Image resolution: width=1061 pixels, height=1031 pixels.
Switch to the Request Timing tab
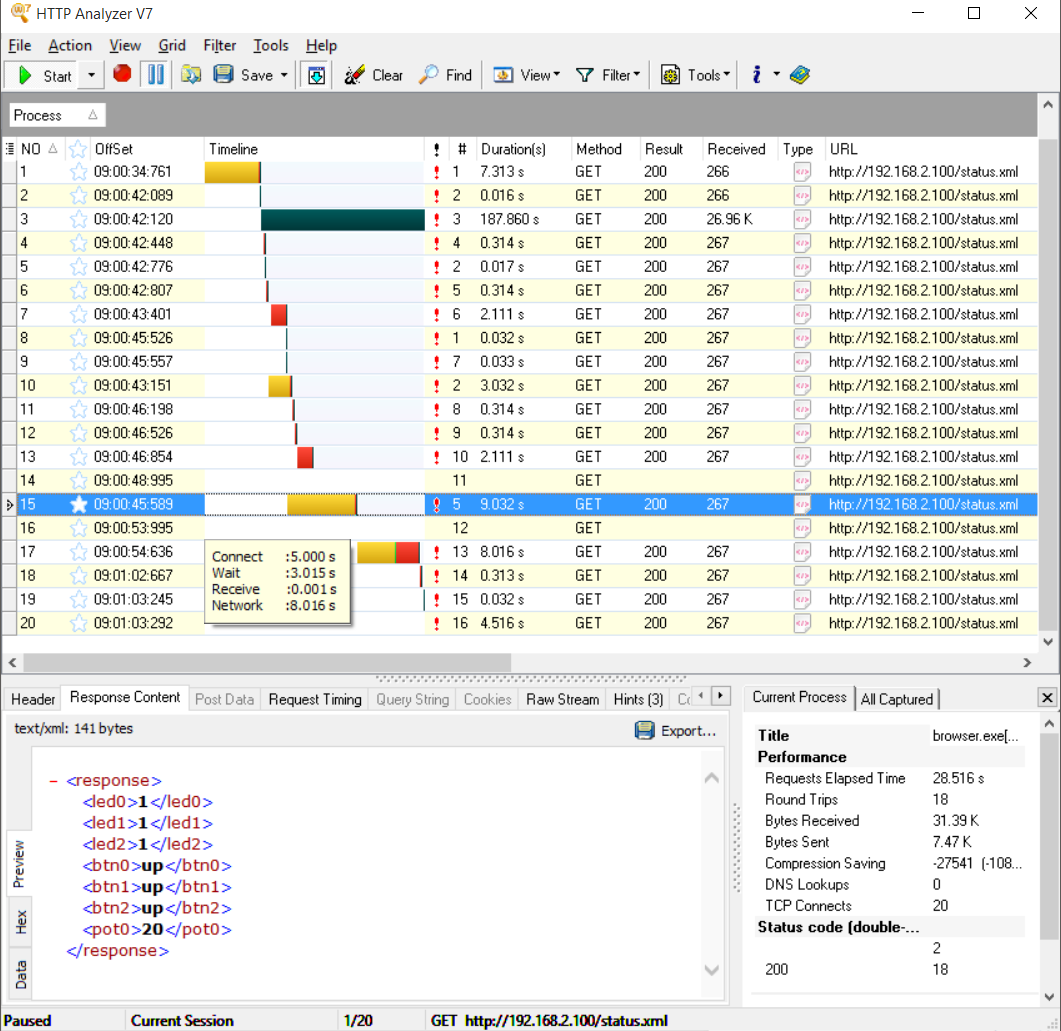(x=315, y=699)
